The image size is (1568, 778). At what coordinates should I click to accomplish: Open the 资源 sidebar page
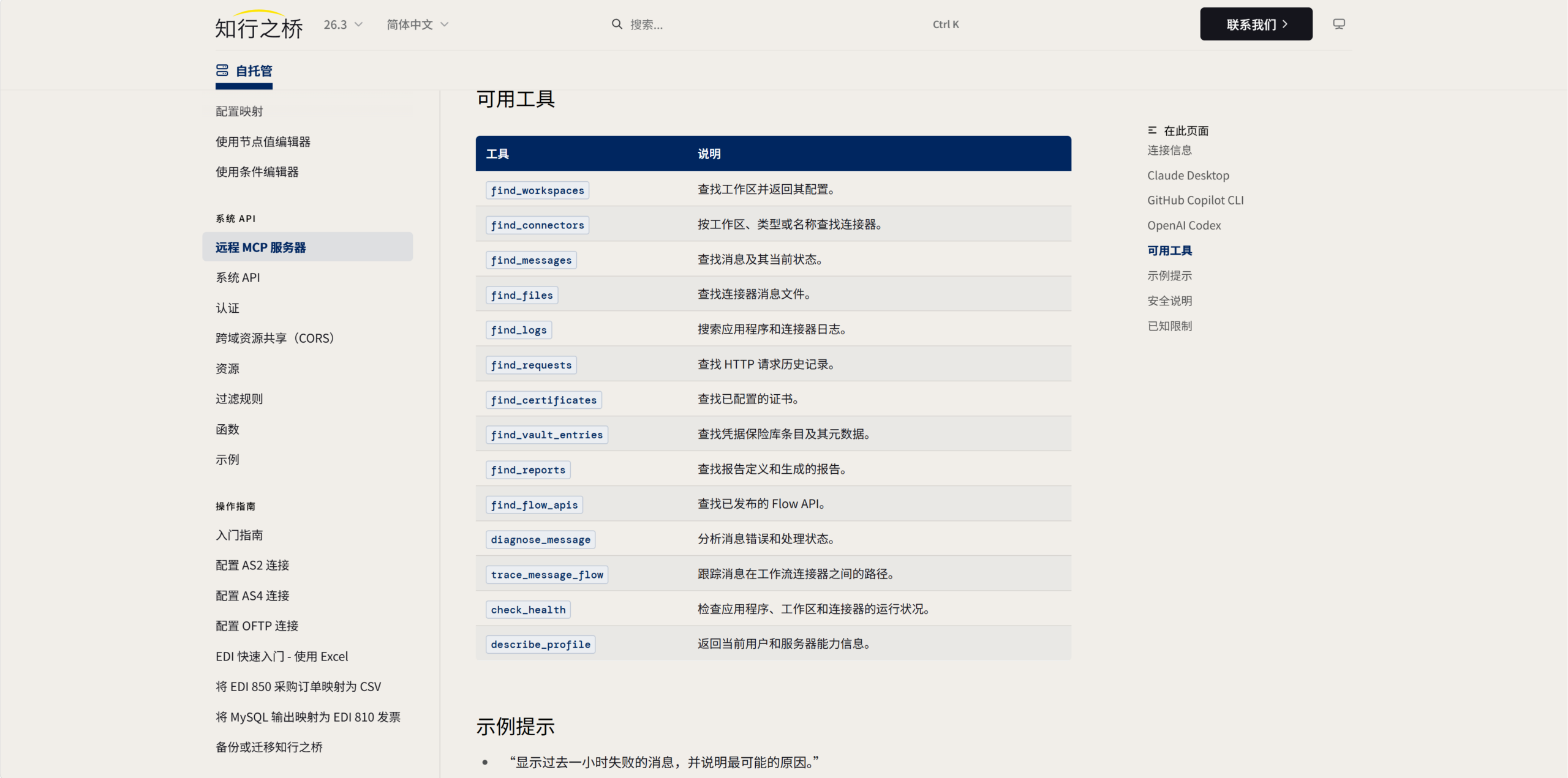(227, 368)
